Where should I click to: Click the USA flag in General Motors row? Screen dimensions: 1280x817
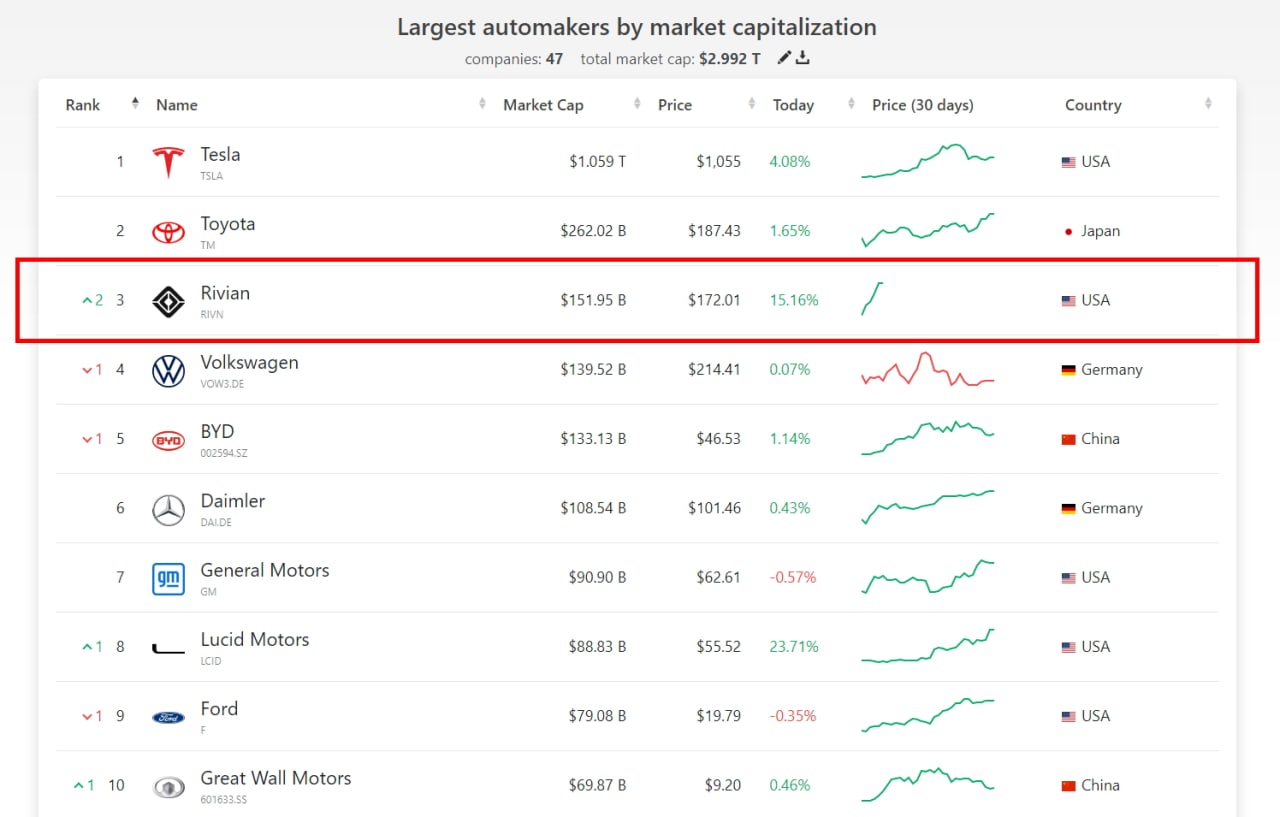click(x=1068, y=578)
